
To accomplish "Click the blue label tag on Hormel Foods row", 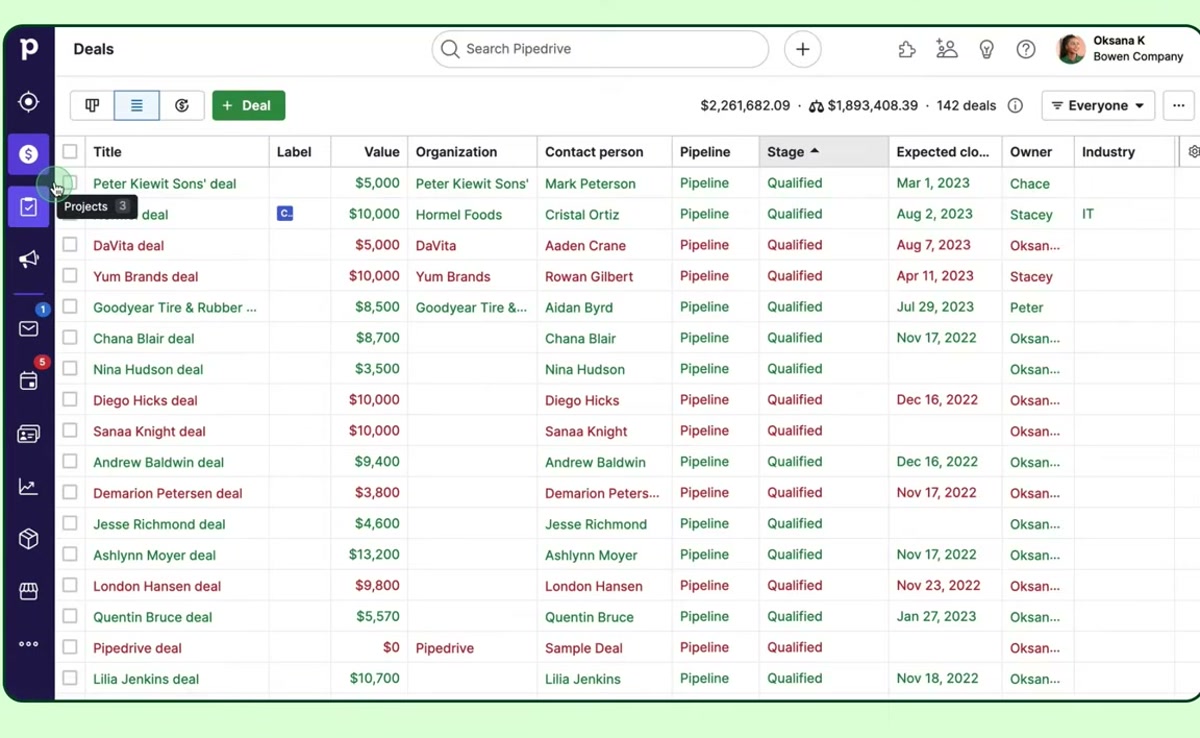I will (285, 214).
